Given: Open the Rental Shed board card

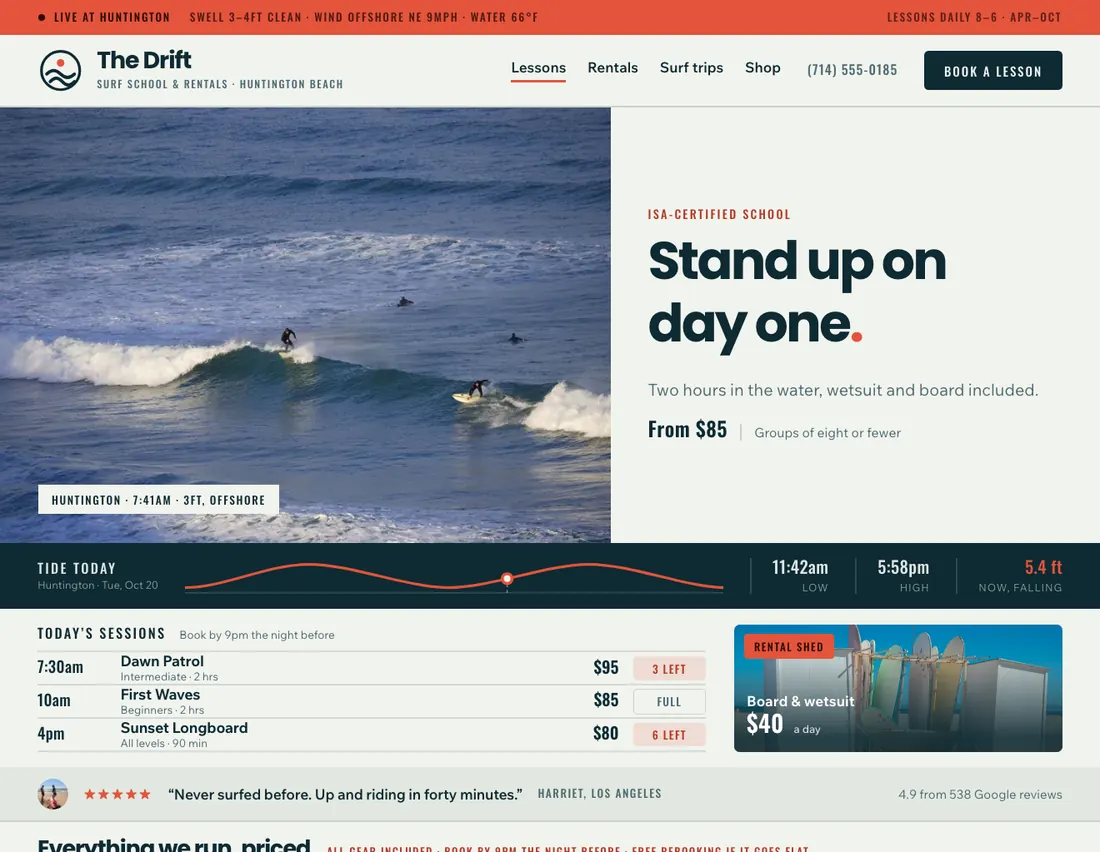Looking at the screenshot, I should click(x=898, y=688).
